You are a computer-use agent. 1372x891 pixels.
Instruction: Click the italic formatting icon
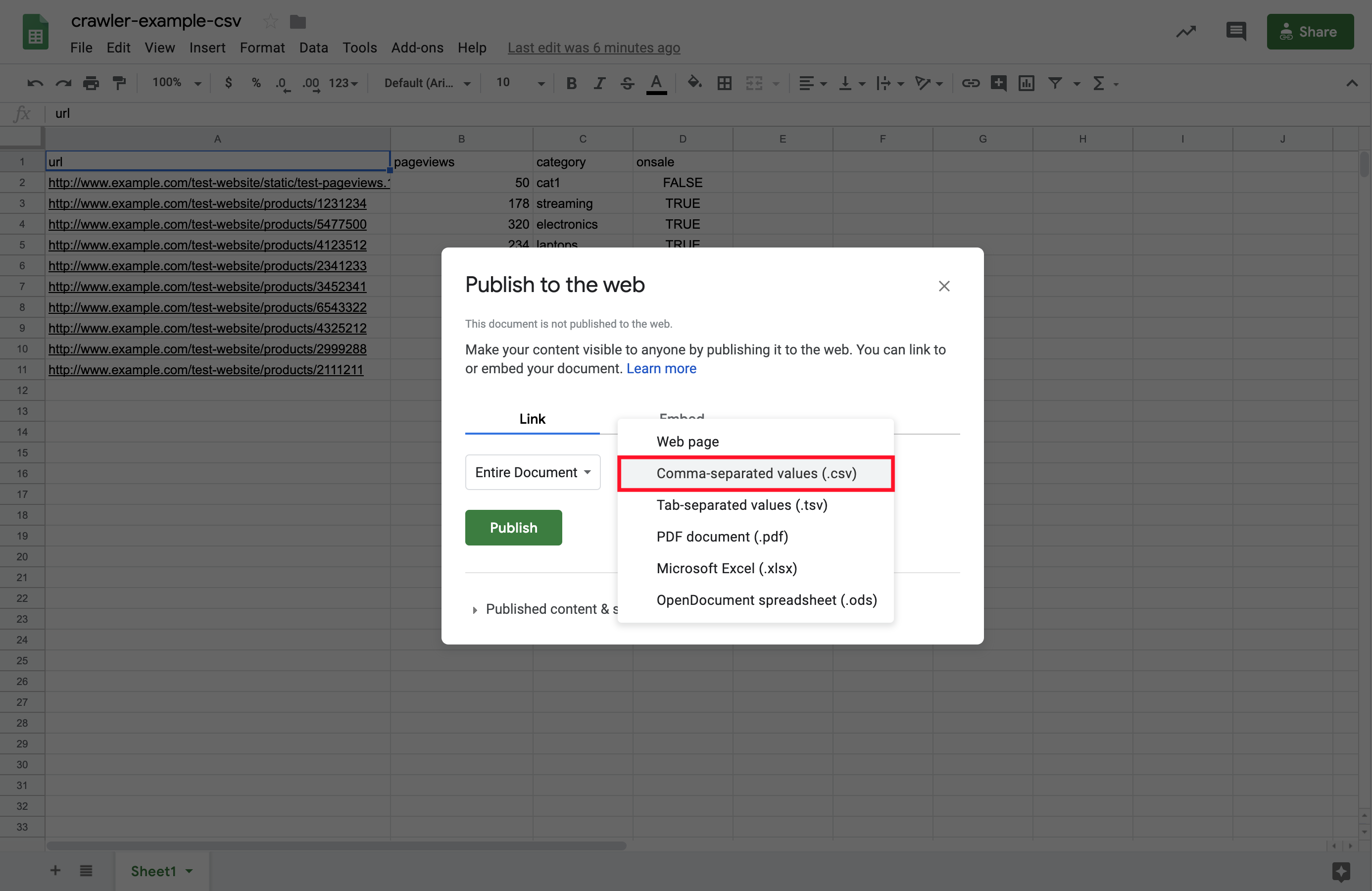tap(598, 83)
